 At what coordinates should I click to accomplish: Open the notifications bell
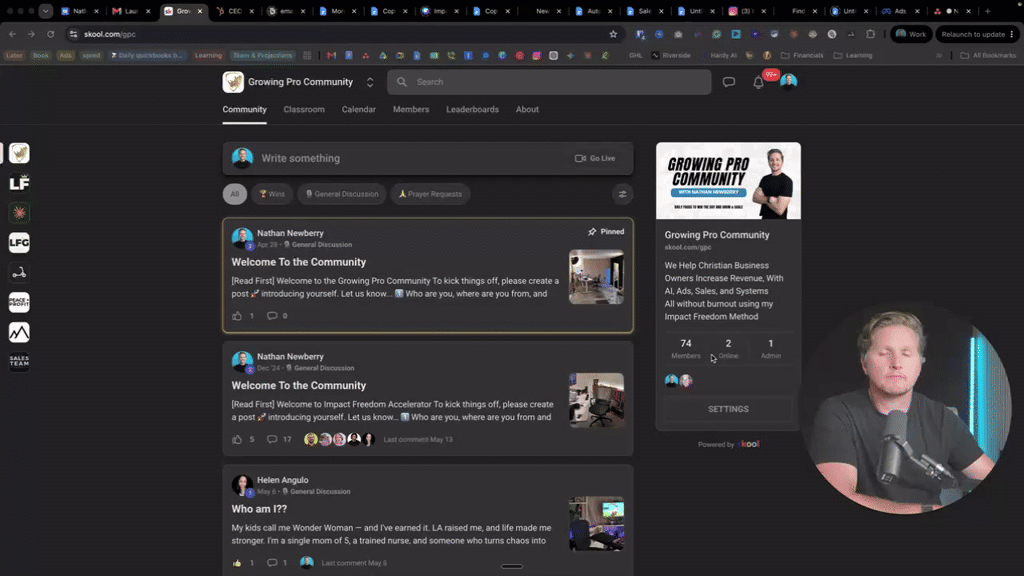(758, 82)
